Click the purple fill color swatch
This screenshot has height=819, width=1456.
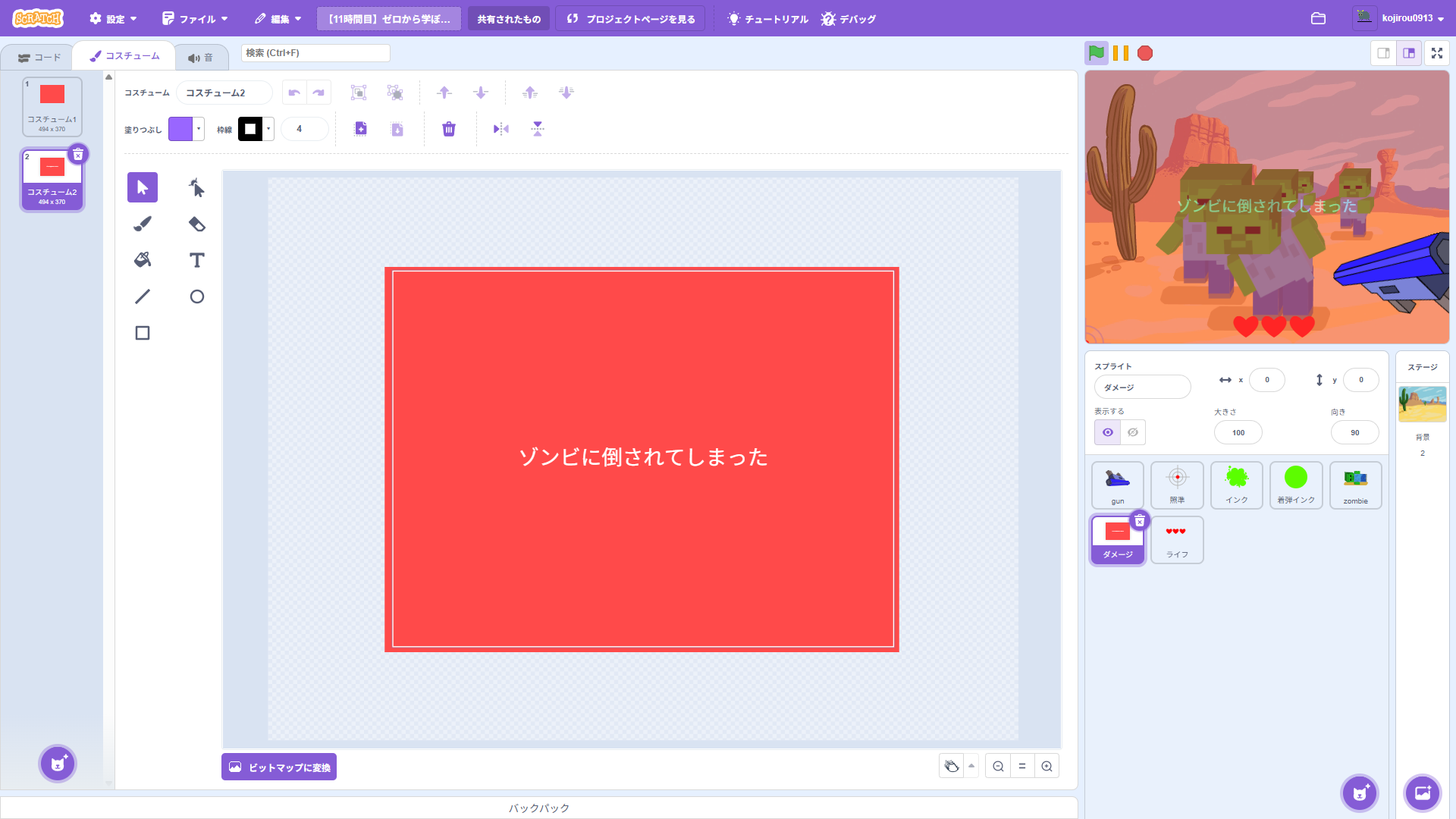[180, 129]
